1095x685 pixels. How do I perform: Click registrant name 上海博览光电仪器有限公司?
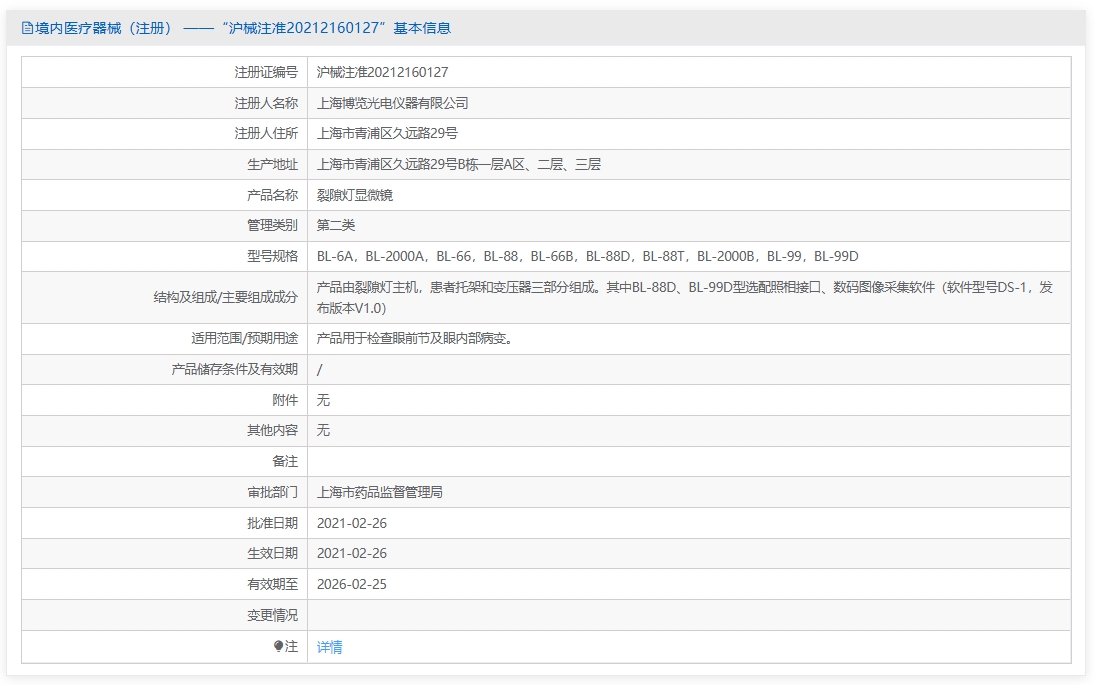(x=392, y=103)
